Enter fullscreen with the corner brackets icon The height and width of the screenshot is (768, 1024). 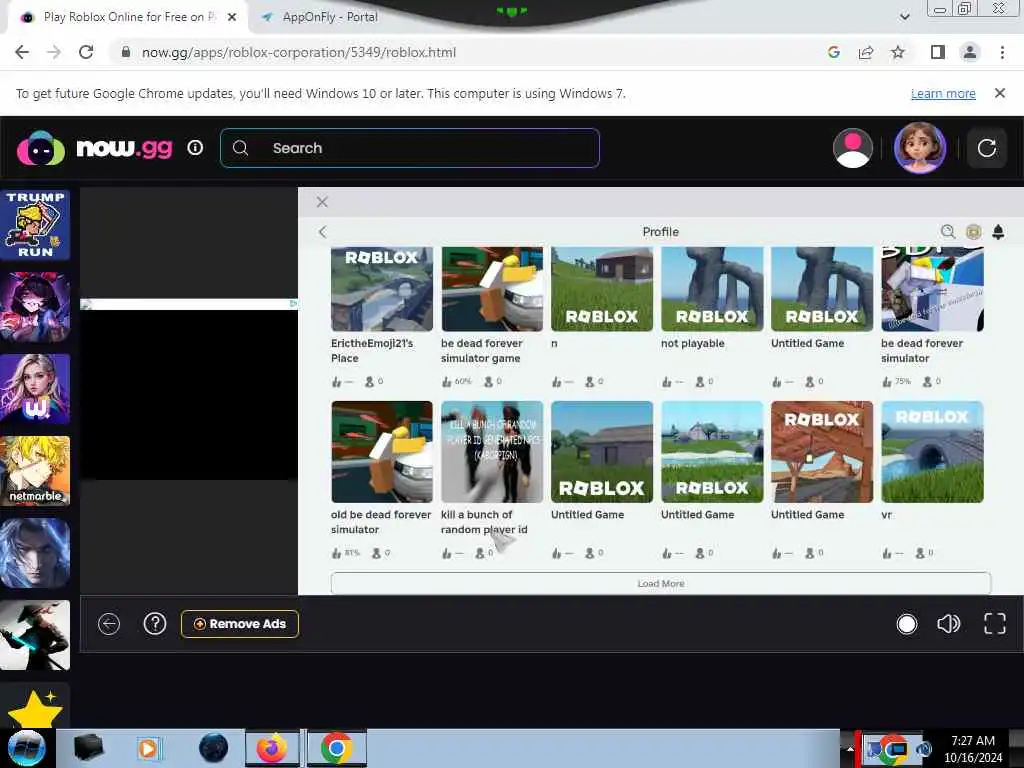995,624
